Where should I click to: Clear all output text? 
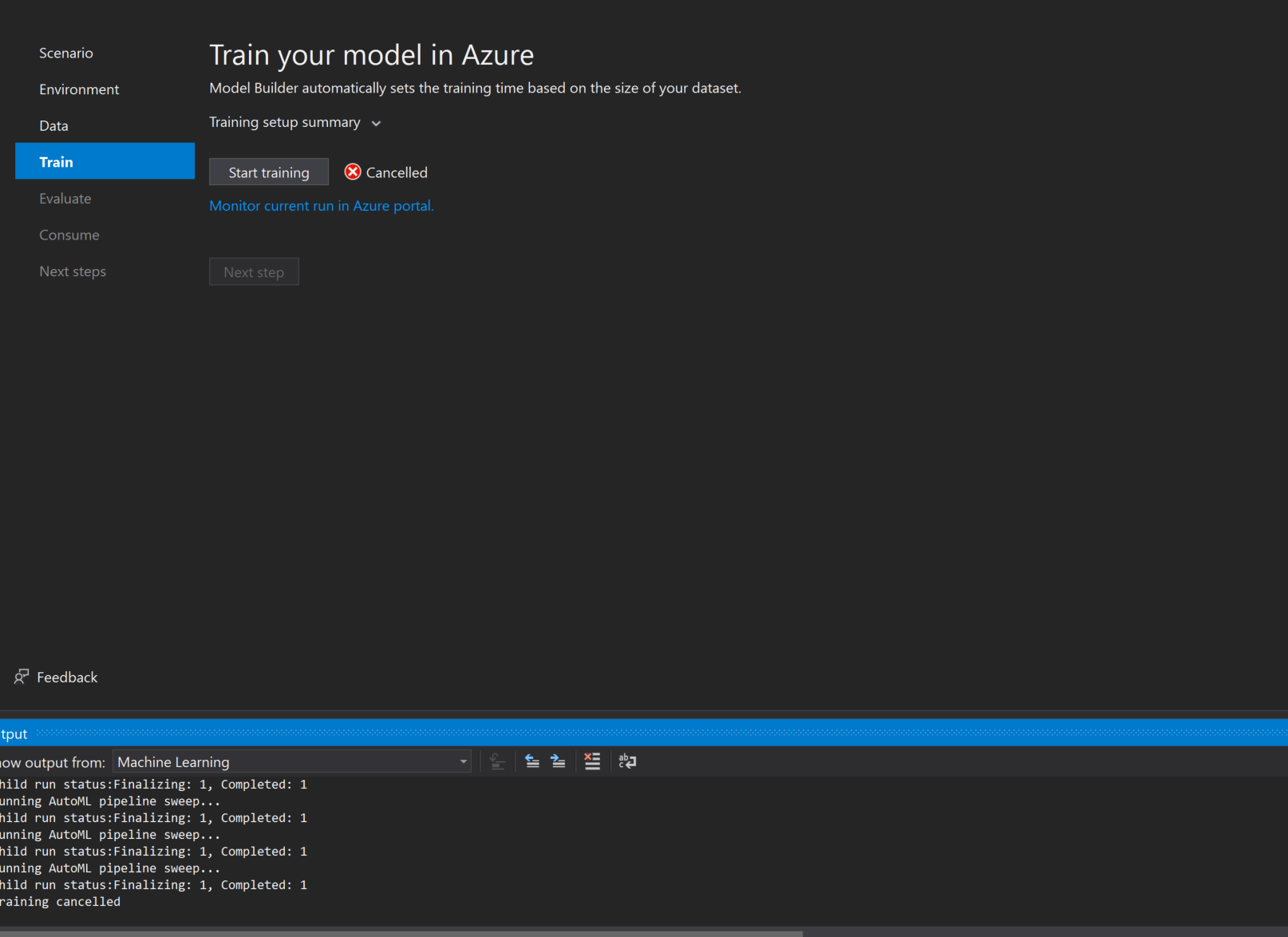click(x=592, y=761)
